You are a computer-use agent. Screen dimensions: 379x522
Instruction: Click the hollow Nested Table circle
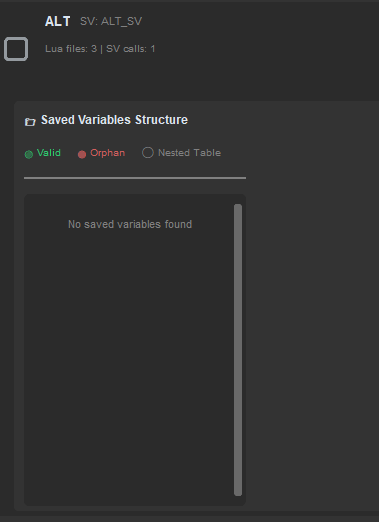[x=148, y=153]
